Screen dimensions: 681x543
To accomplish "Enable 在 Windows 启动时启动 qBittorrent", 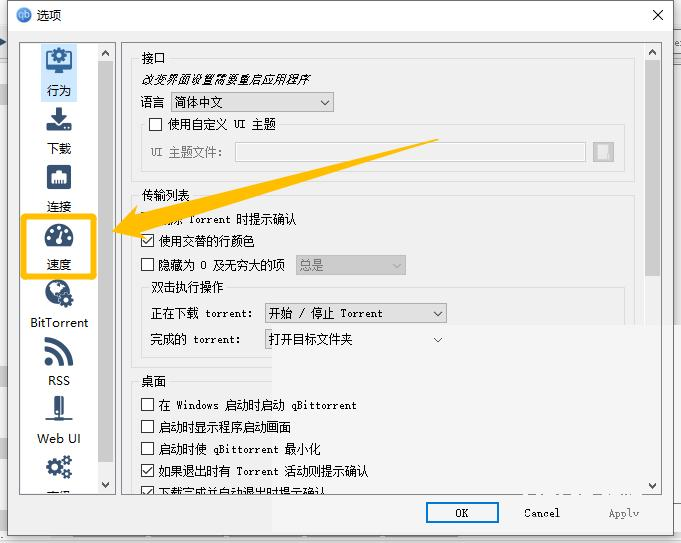I will (147, 405).
